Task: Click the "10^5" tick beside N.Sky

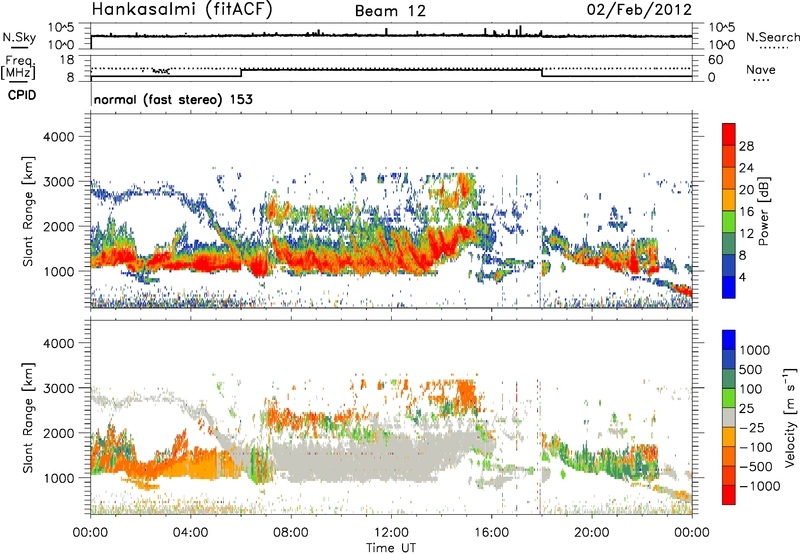Action: 61,28
